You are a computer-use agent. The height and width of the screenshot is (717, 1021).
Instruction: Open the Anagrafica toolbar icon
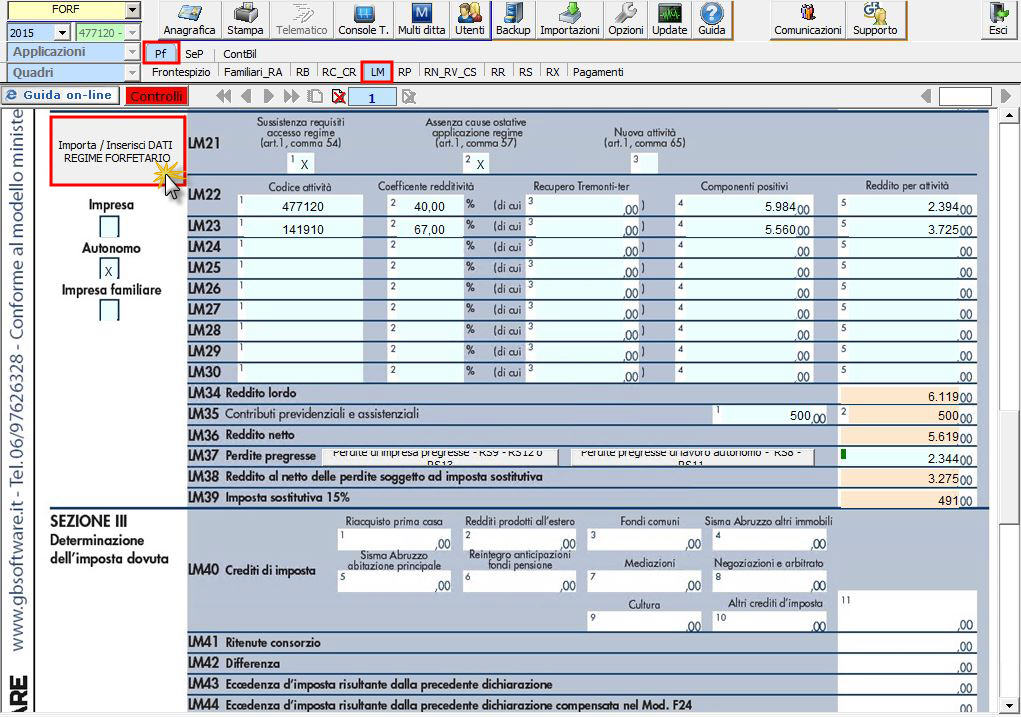pyautogui.click(x=189, y=20)
